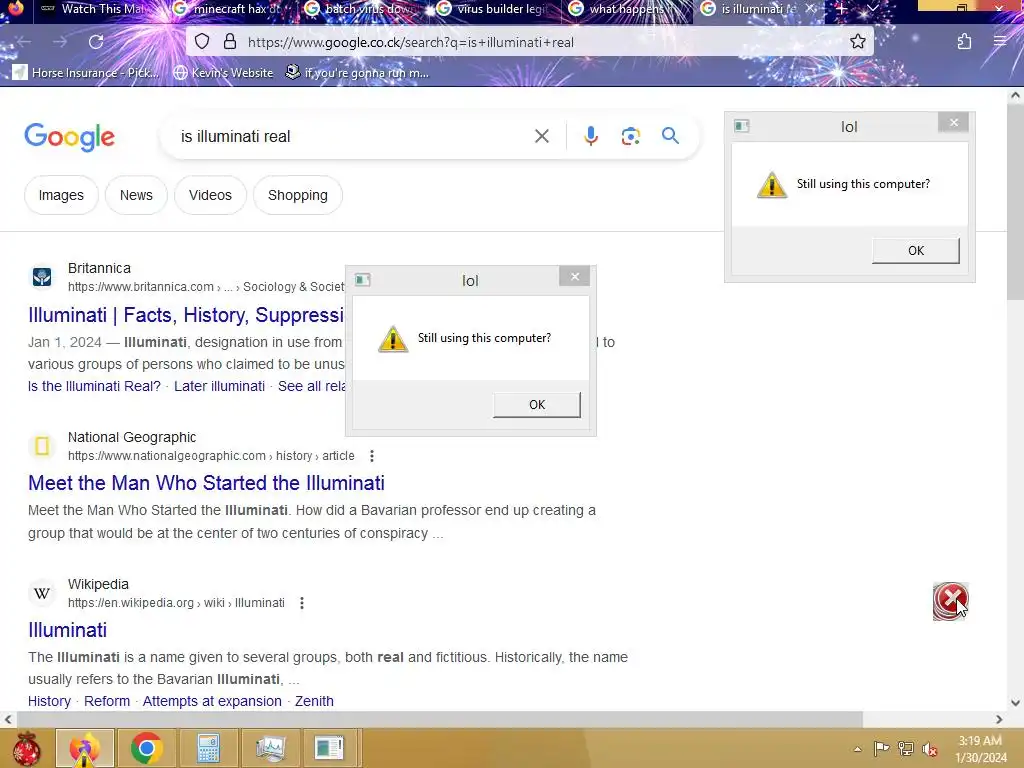Open Britannica Illuminati Facts result
Viewport: 1024px width, 768px height.
pos(186,315)
